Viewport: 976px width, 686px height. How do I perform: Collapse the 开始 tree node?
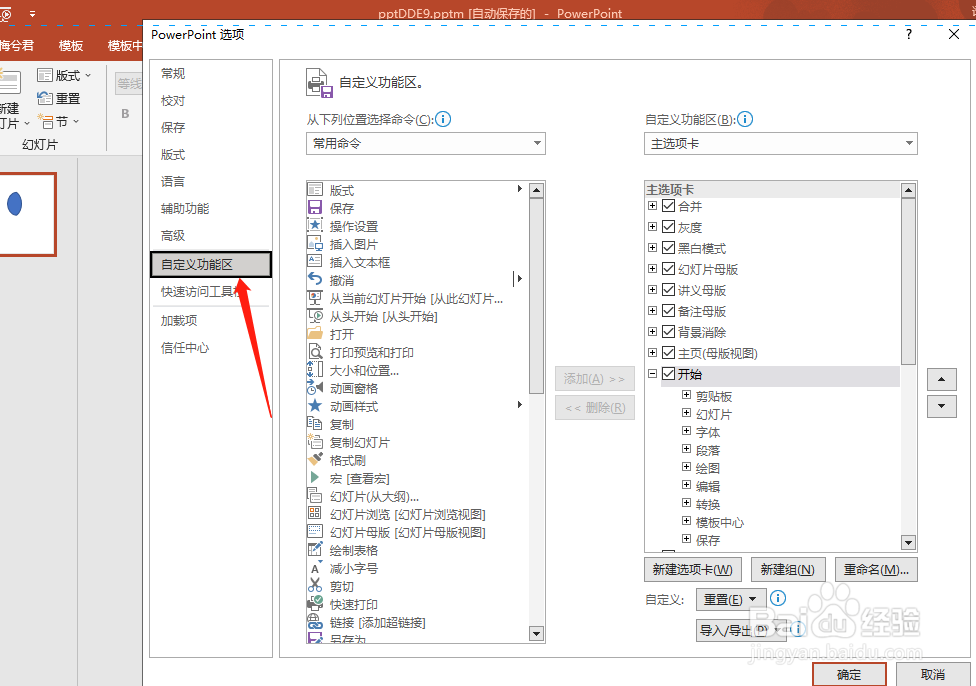(x=652, y=374)
